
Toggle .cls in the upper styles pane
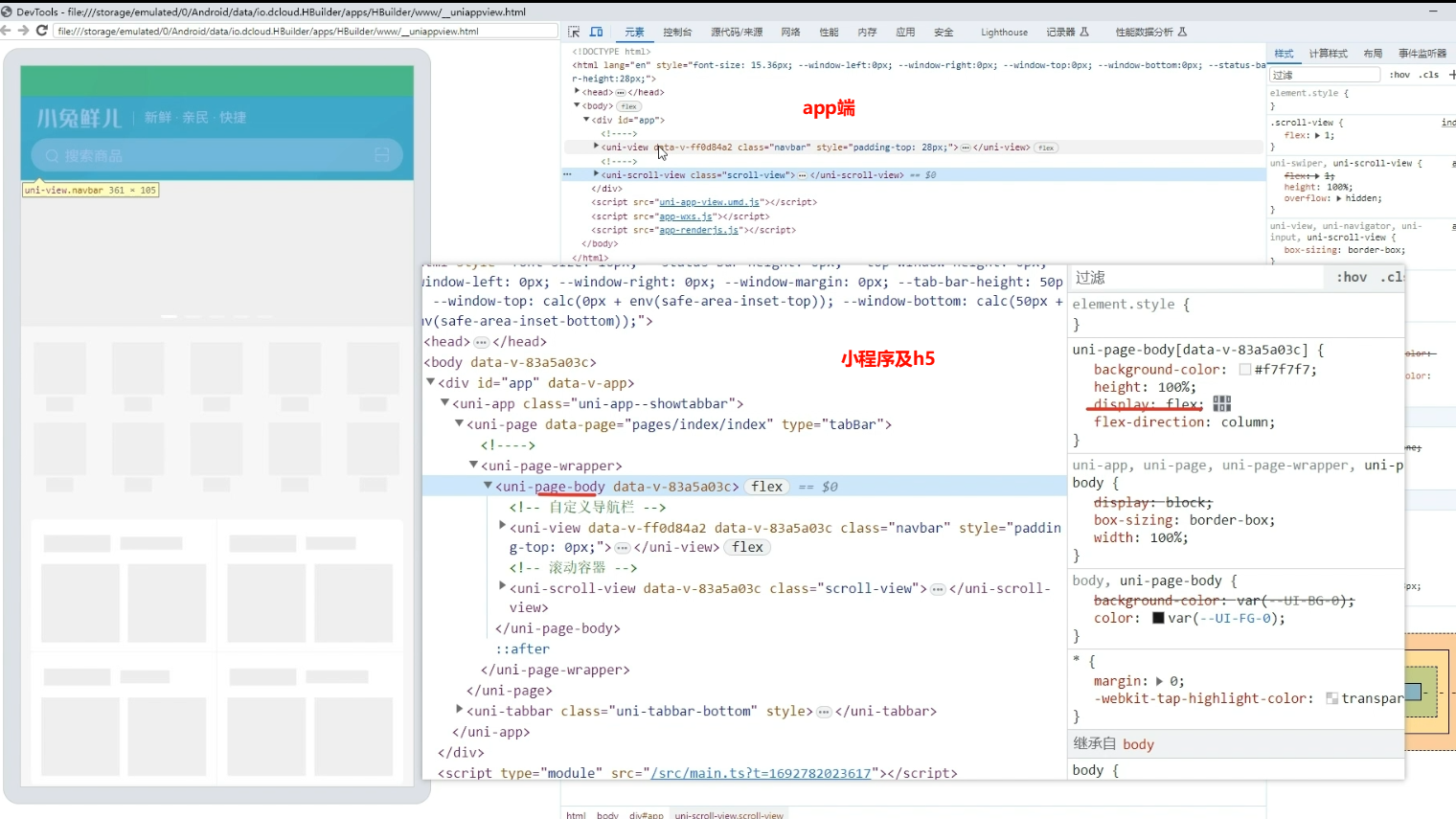[1429, 75]
